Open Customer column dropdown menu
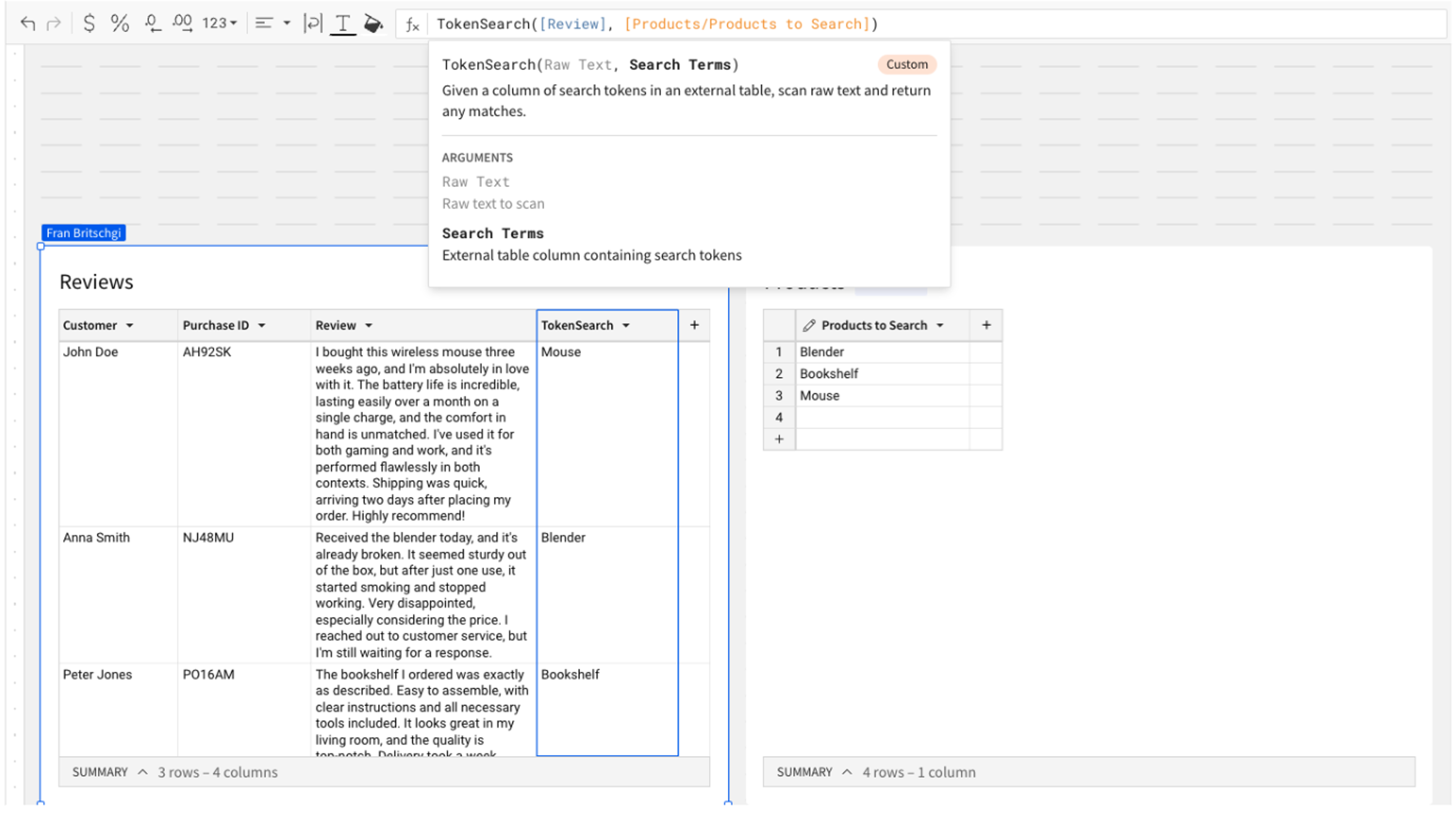Screen dimensions: 1456x813 [x=130, y=326]
